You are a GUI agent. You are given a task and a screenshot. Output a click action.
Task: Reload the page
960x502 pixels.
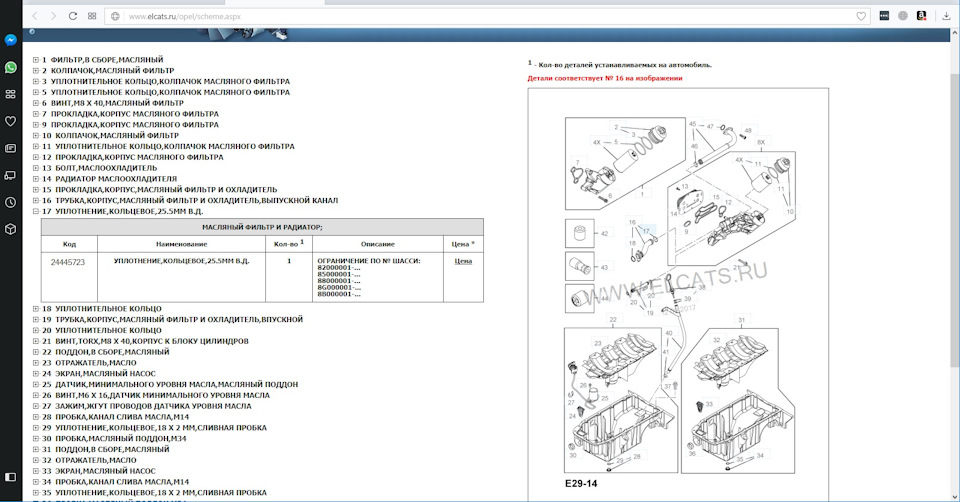[73, 16]
